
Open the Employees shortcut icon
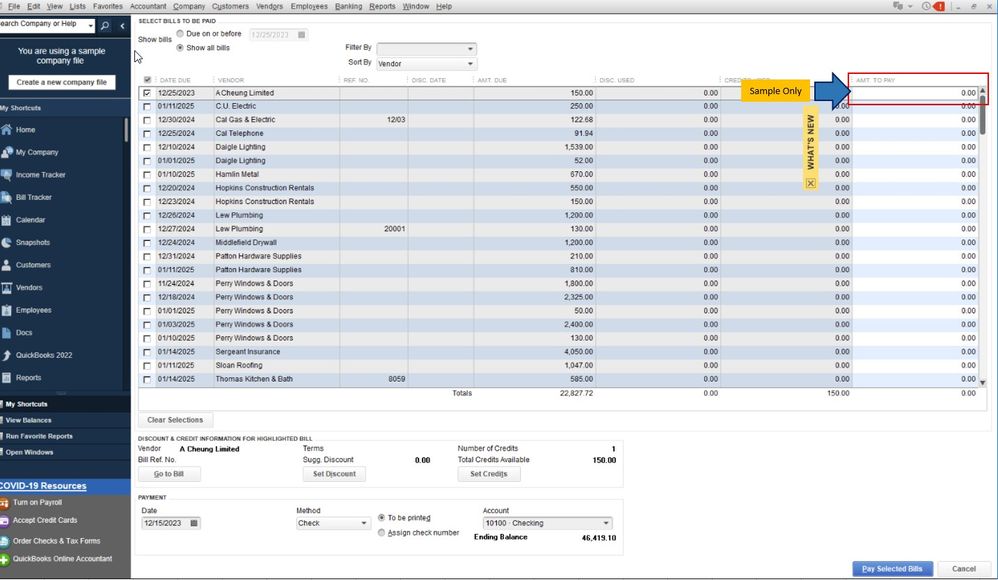(x=6, y=311)
